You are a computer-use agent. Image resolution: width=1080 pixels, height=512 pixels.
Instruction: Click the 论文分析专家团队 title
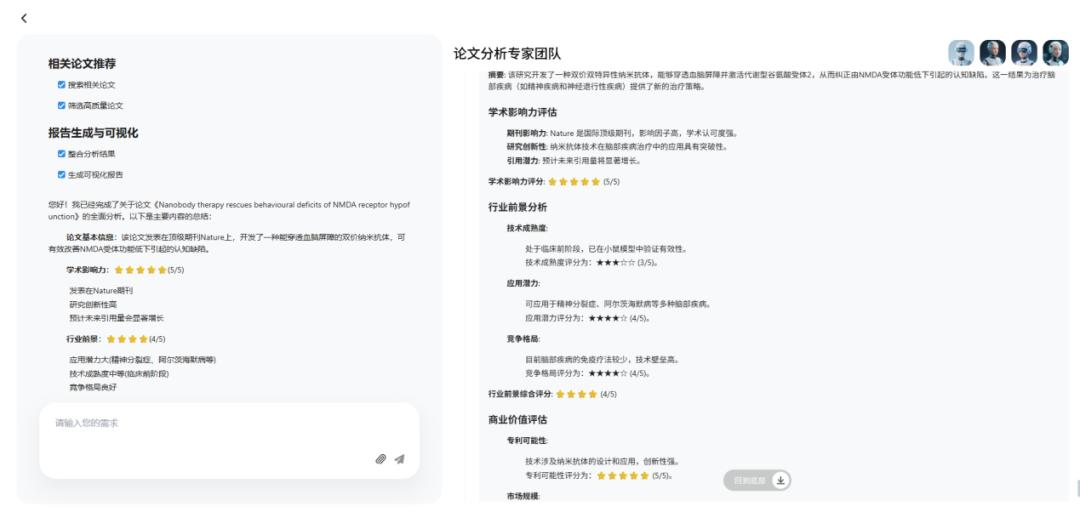[x=507, y=54]
